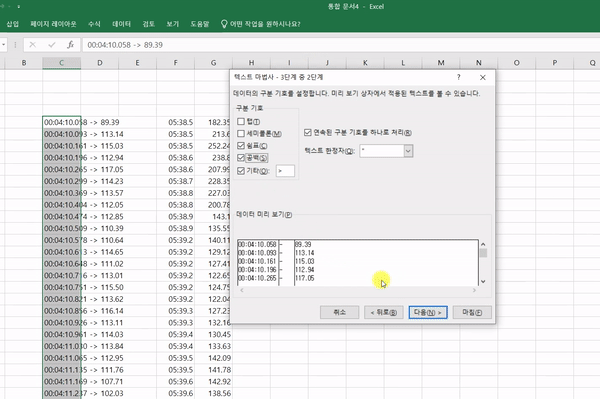Open the 보기 (View) ribbon tab
The image size is (600, 399).
173,24
